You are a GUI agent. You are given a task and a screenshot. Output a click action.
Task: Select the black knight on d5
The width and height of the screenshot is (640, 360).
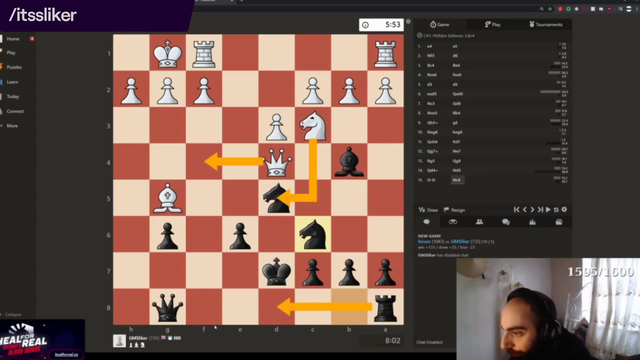tap(276, 198)
